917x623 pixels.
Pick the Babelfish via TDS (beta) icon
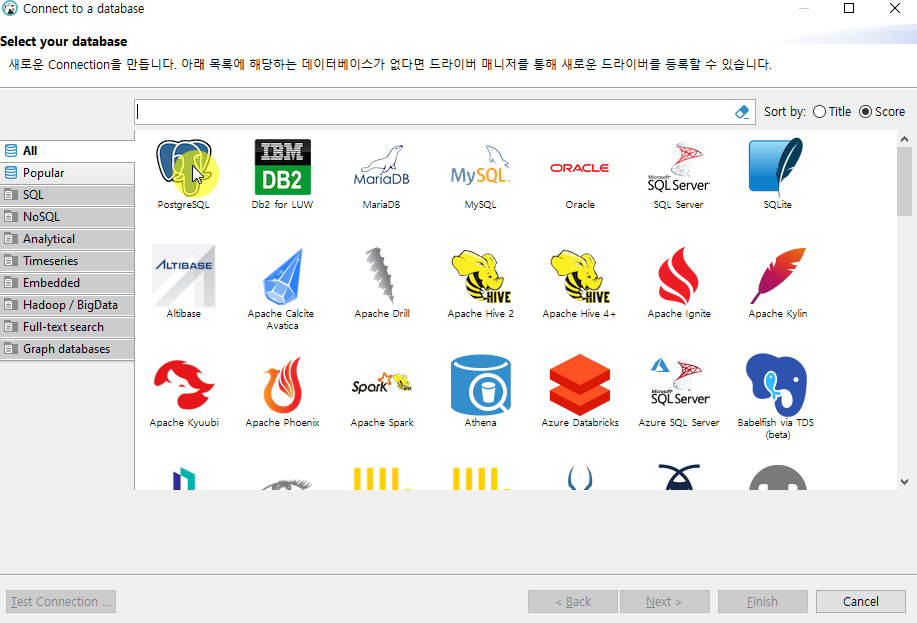coord(776,385)
